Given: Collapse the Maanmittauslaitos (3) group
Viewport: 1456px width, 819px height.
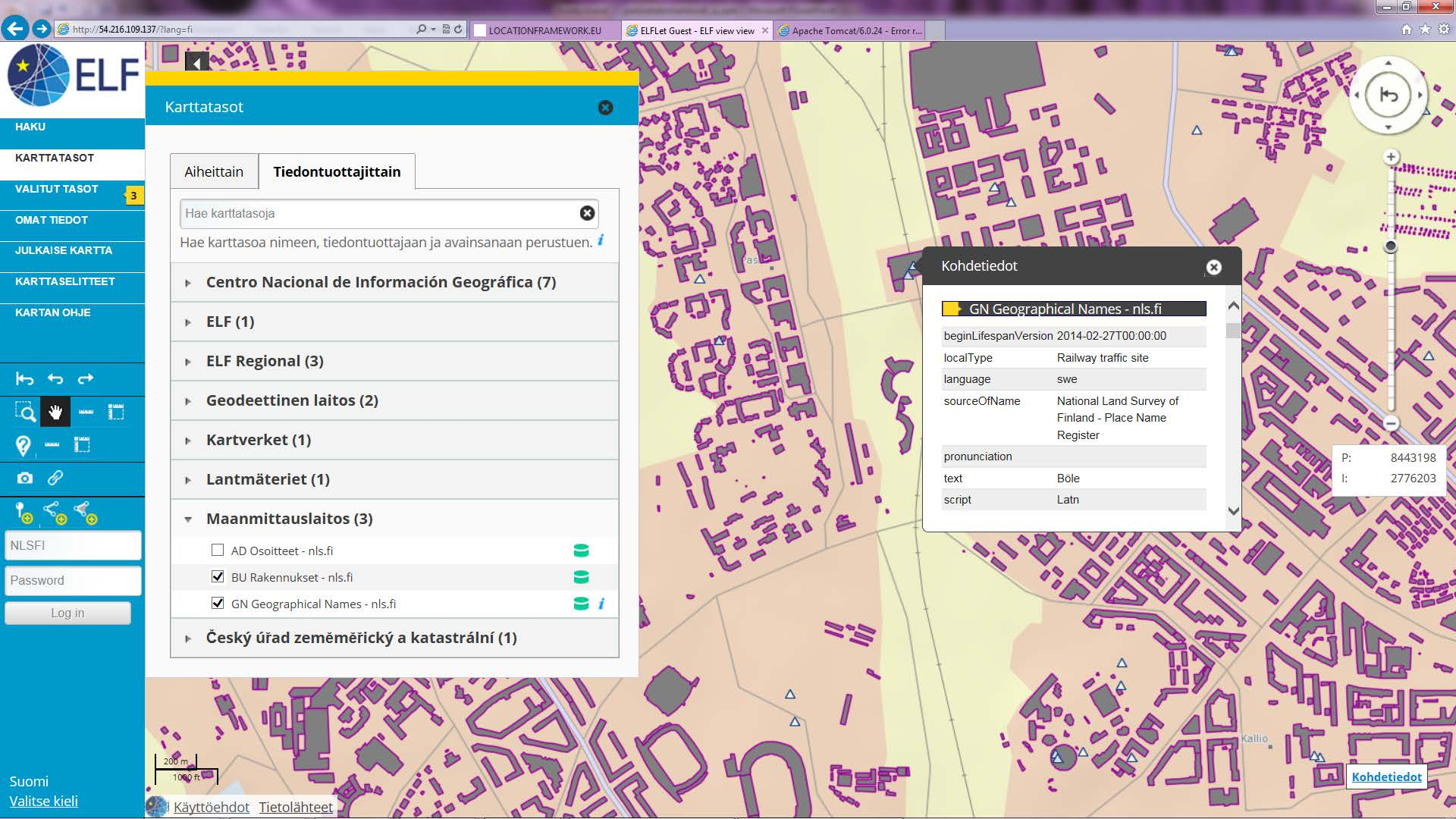Looking at the screenshot, I should 394,519.
